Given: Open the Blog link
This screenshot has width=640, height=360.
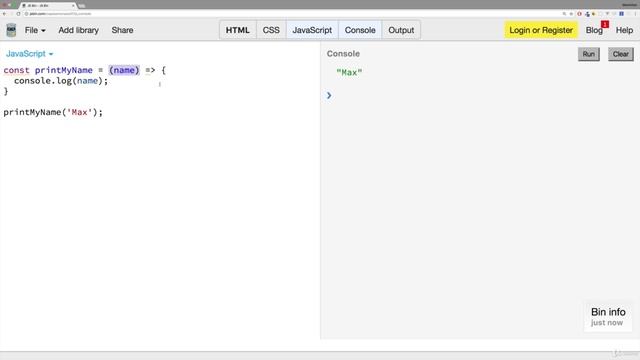Looking at the screenshot, I should [x=594, y=31].
